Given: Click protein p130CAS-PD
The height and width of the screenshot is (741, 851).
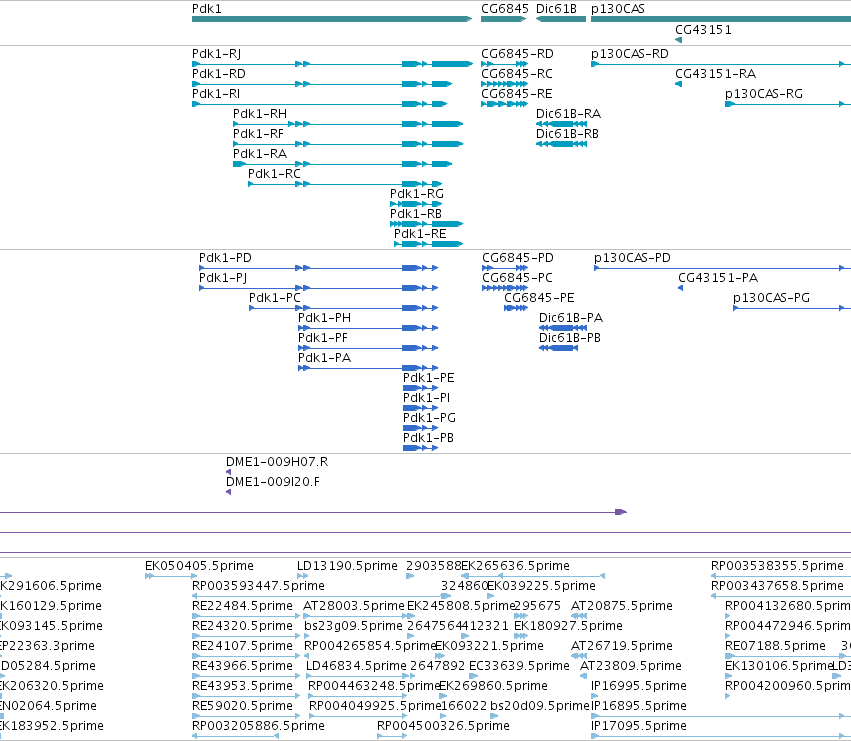Looking at the screenshot, I should click(722, 268).
